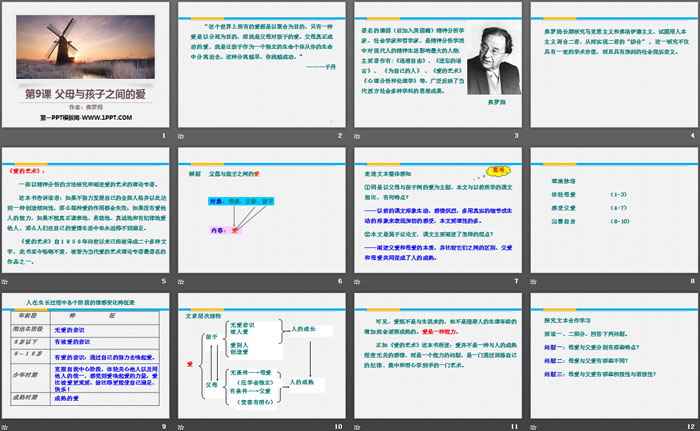Click the transition star icon under slide 8
The height and width of the screenshot is (431, 700).
click(532, 281)
